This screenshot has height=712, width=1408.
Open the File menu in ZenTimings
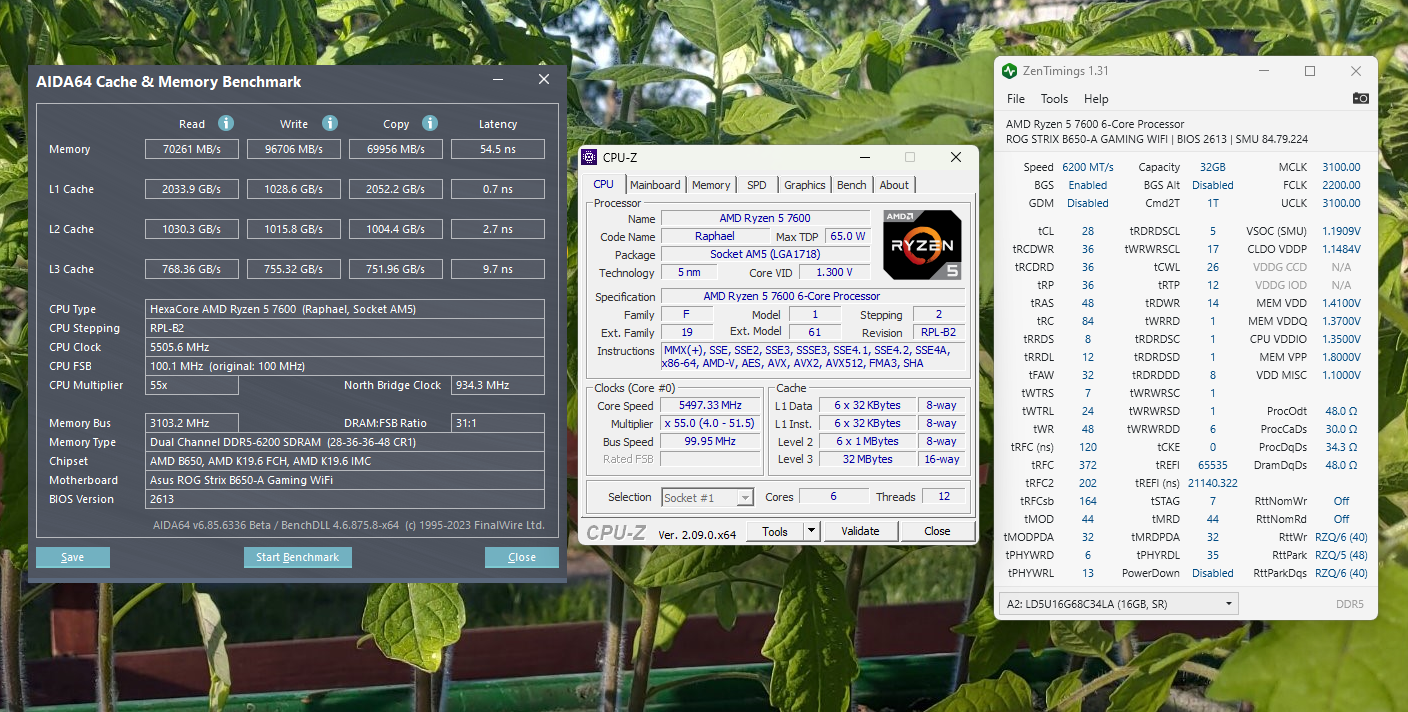[x=1016, y=99]
